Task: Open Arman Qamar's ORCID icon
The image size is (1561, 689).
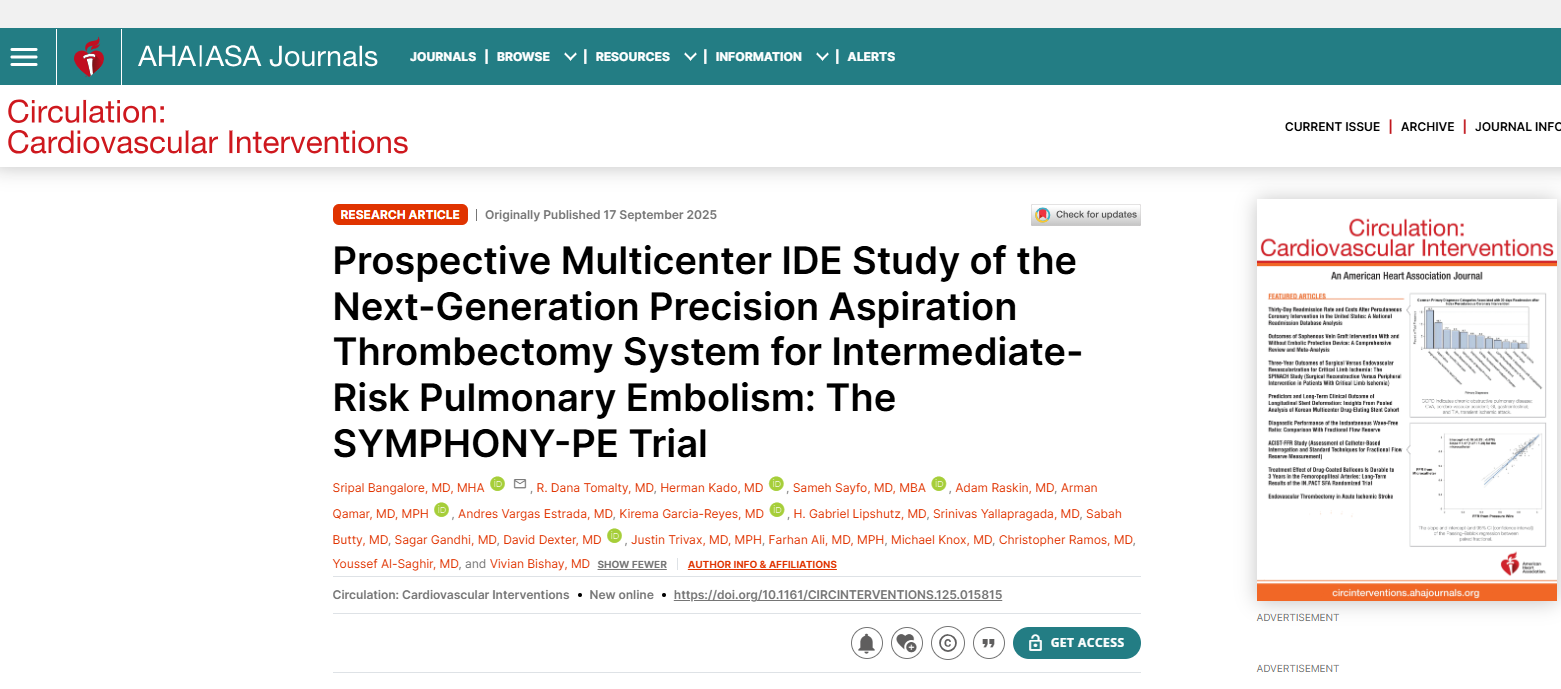Action: (441, 511)
